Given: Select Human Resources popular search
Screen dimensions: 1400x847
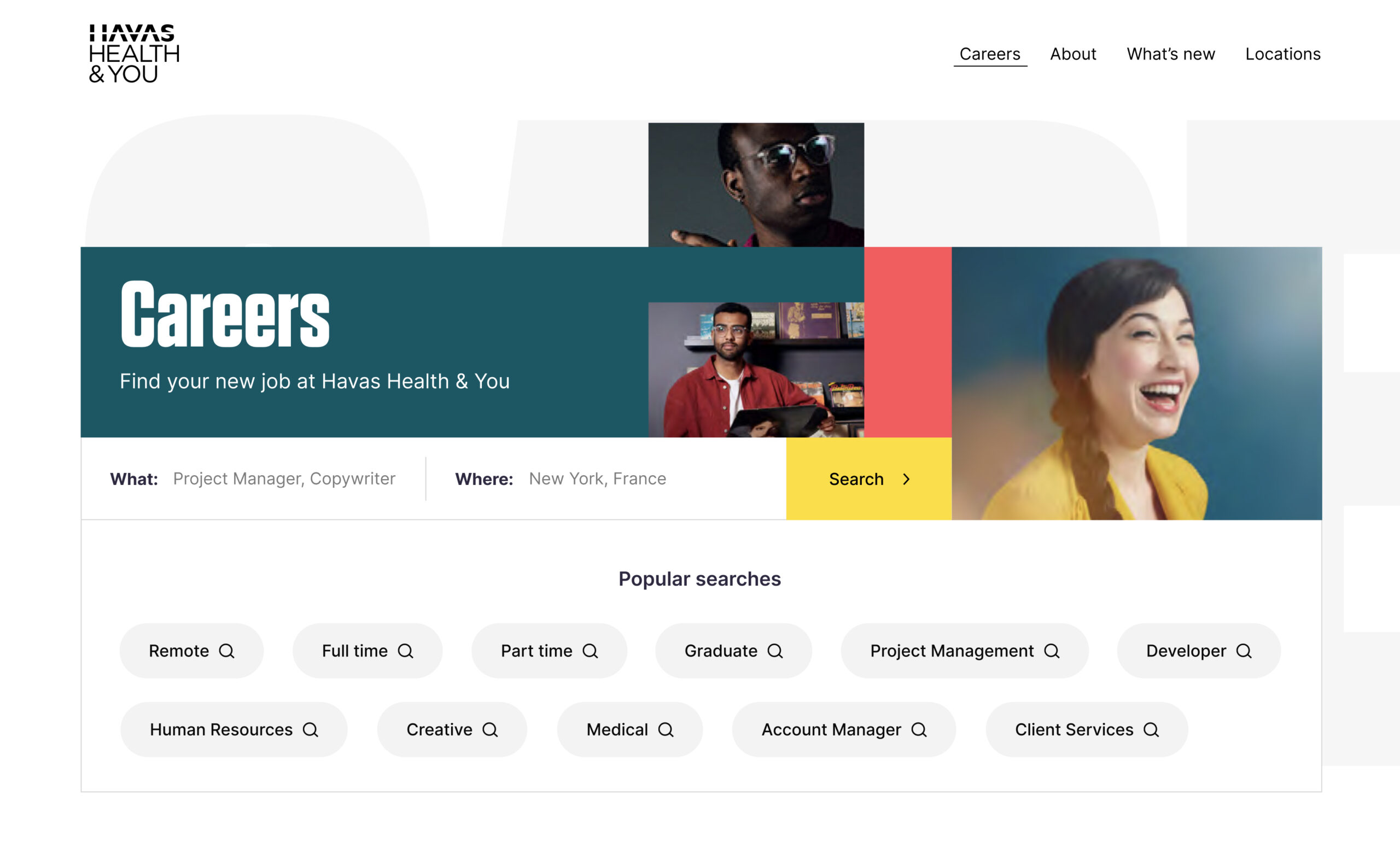Looking at the screenshot, I should point(233,730).
